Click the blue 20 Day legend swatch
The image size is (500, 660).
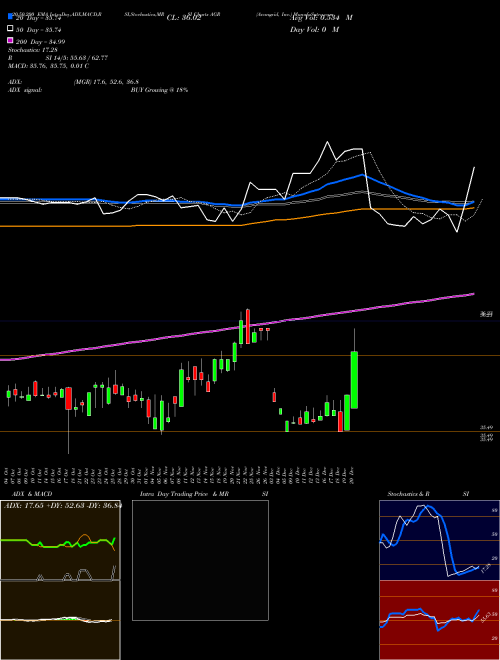[10, 16]
